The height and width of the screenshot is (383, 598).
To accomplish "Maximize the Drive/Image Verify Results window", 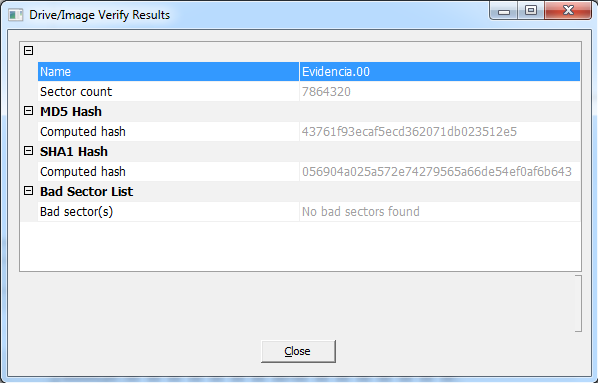I will click(531, 11).
